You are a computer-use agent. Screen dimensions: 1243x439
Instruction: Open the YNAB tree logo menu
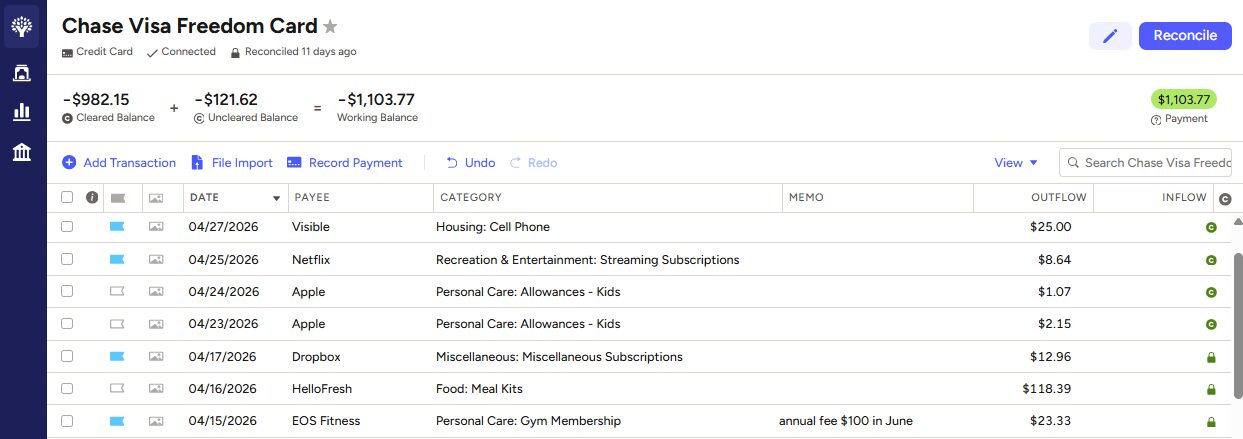(x=22, y=27)
